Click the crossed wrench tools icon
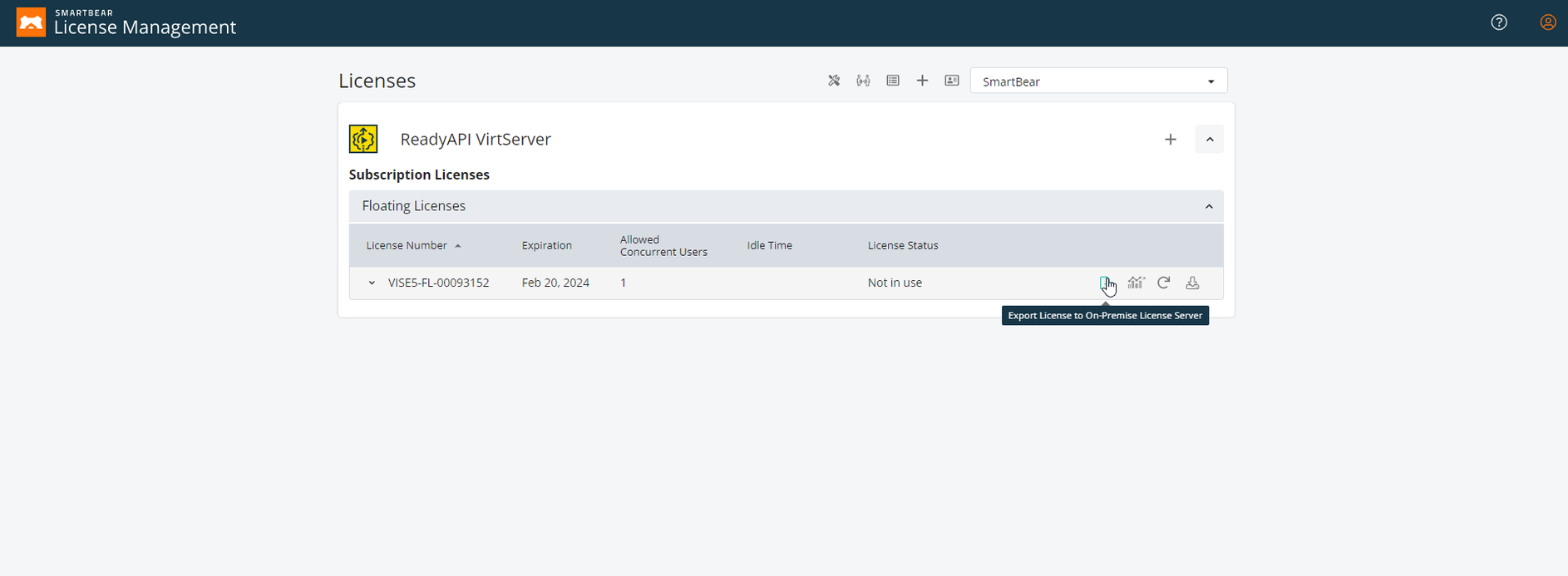The image size is (1568, 576). (834, 81)
